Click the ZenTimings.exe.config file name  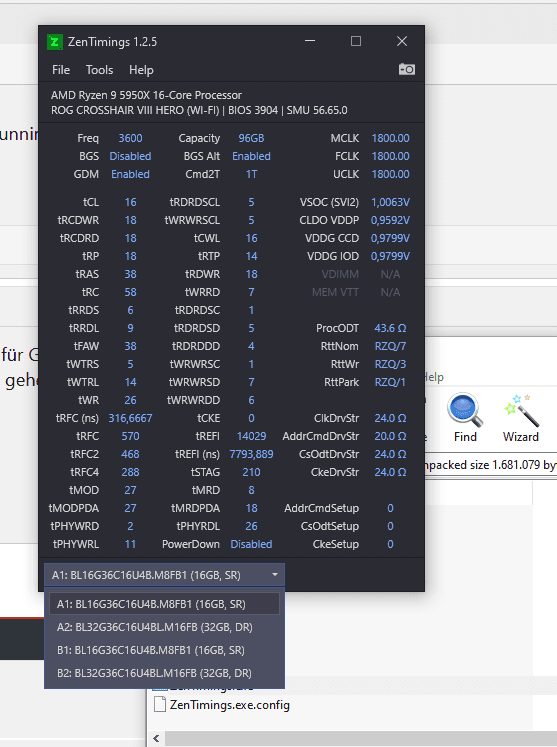[230, 705]
